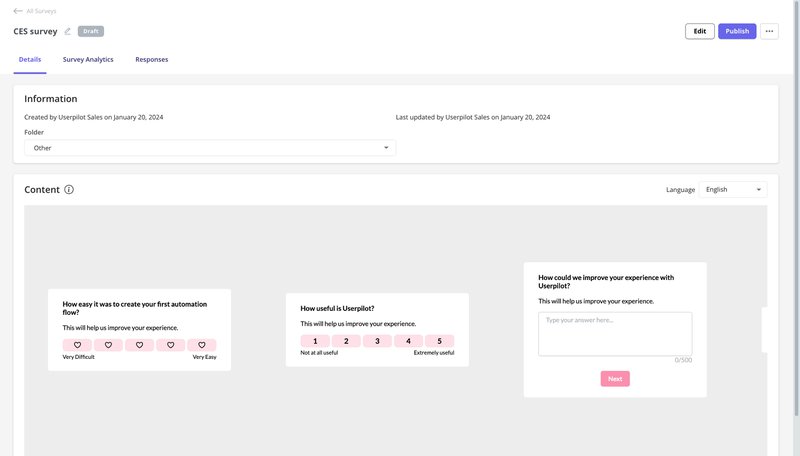Click the pencil icon to rename CES survey
Viewport: 800px width, 456px height.
coord(68,31)
